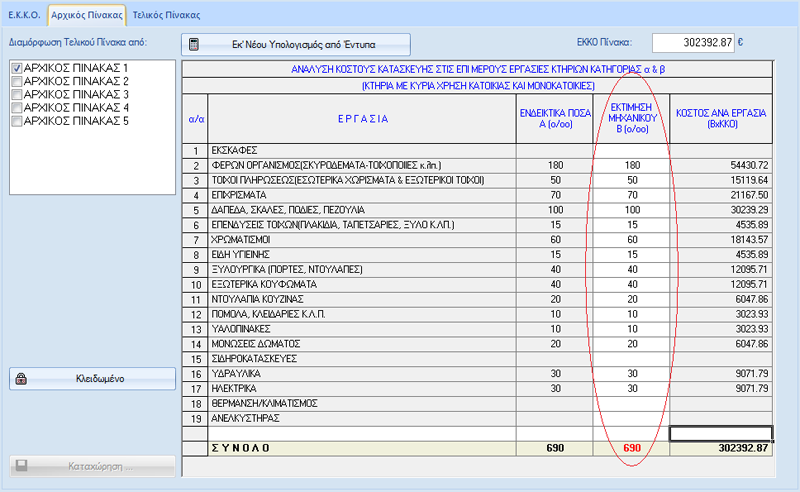Click cost value 18143.57
The image size is (800, 492).
click(x=721, y=239)
